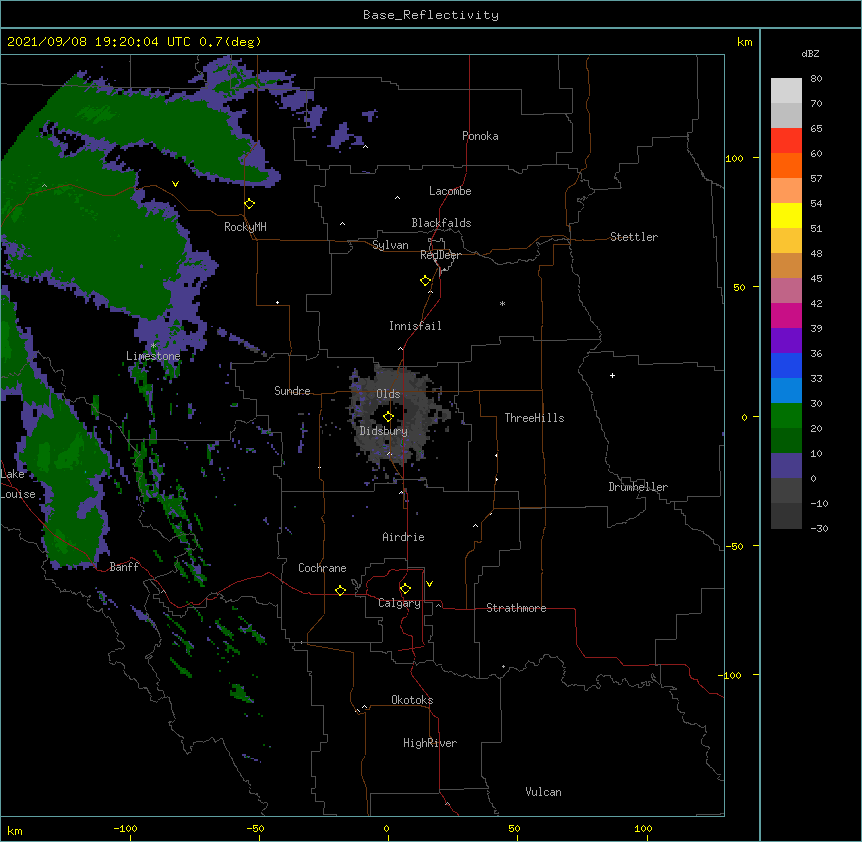Click the white asterisk above Limestone label
Screen dimensions: 862x842
click(x=153, y=346)
